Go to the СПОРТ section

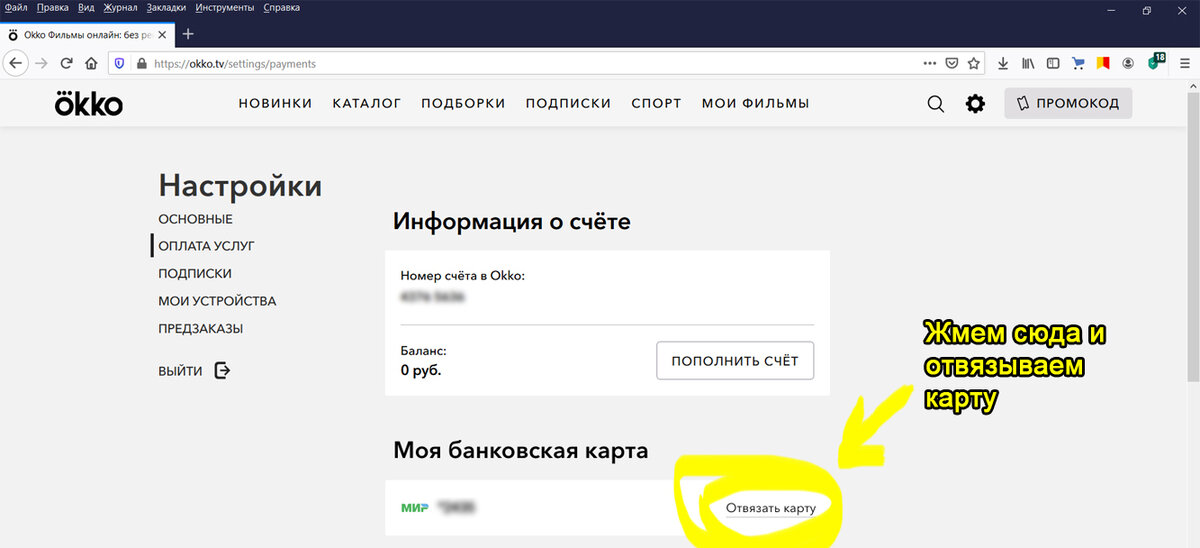tap(656, 103)
